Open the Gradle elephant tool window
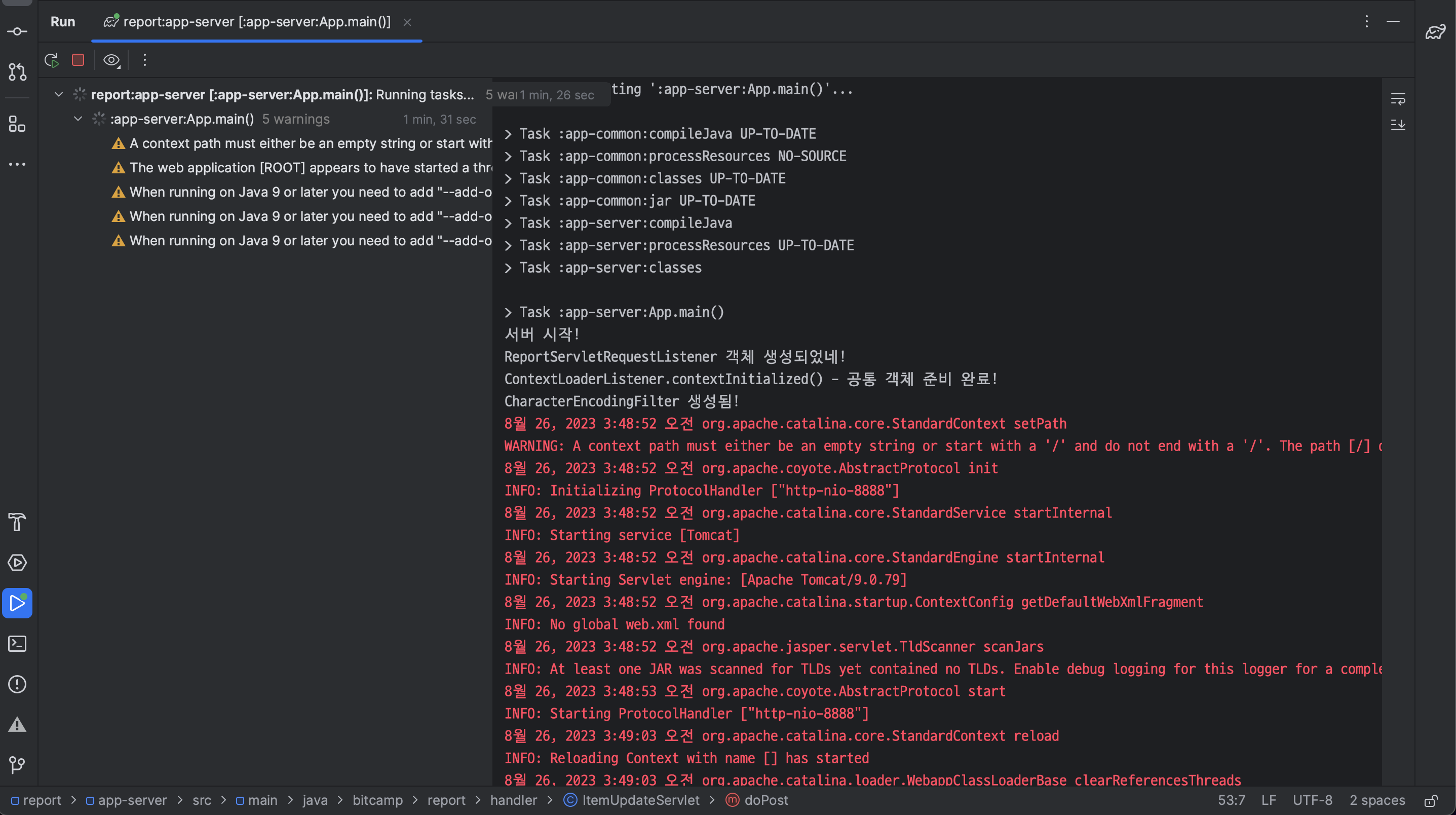Viewport: 1456px width, 815px height. pos(1435,31)
